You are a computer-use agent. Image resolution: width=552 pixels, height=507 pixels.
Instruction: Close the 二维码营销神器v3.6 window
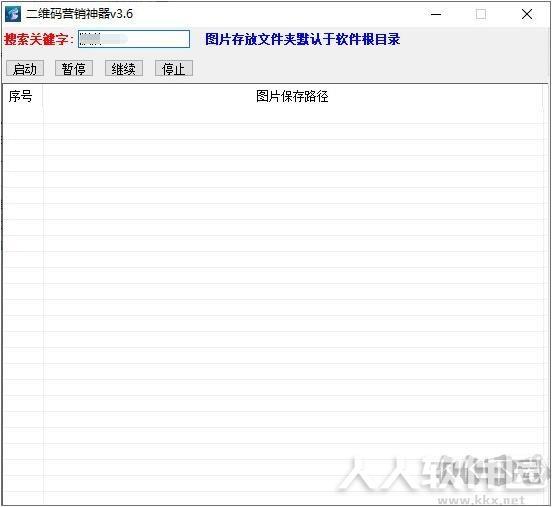click(527, 14)
